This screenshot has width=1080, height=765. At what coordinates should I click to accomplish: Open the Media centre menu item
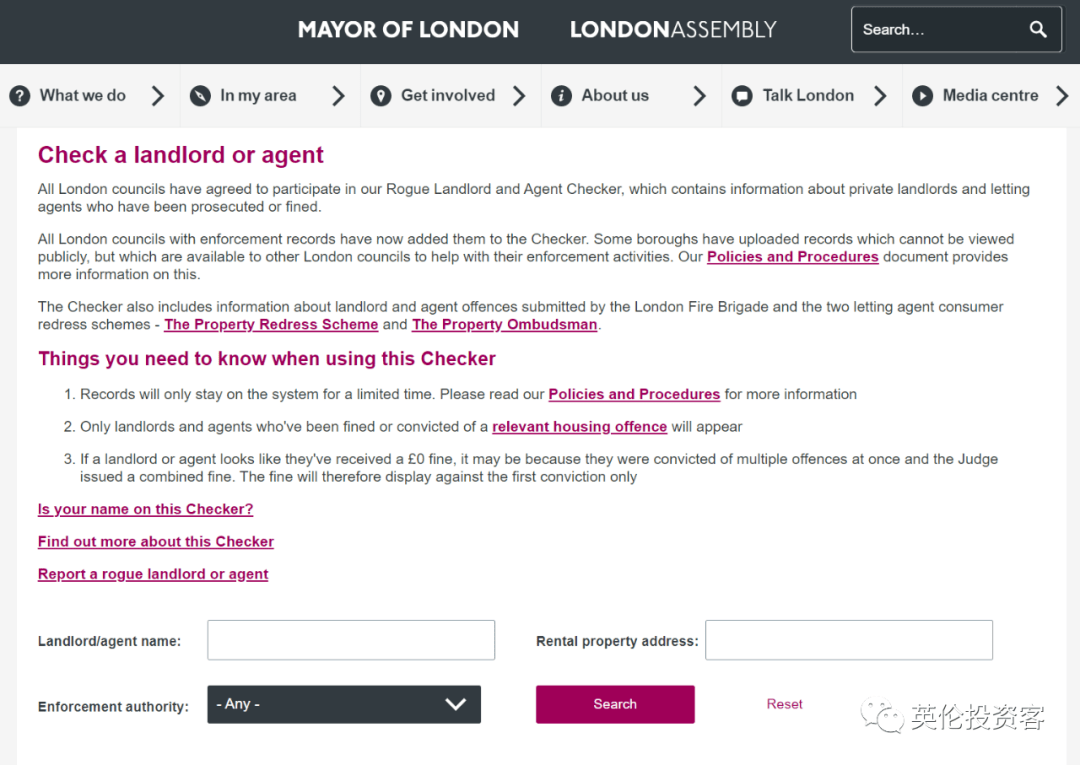[x=990, y=96]
